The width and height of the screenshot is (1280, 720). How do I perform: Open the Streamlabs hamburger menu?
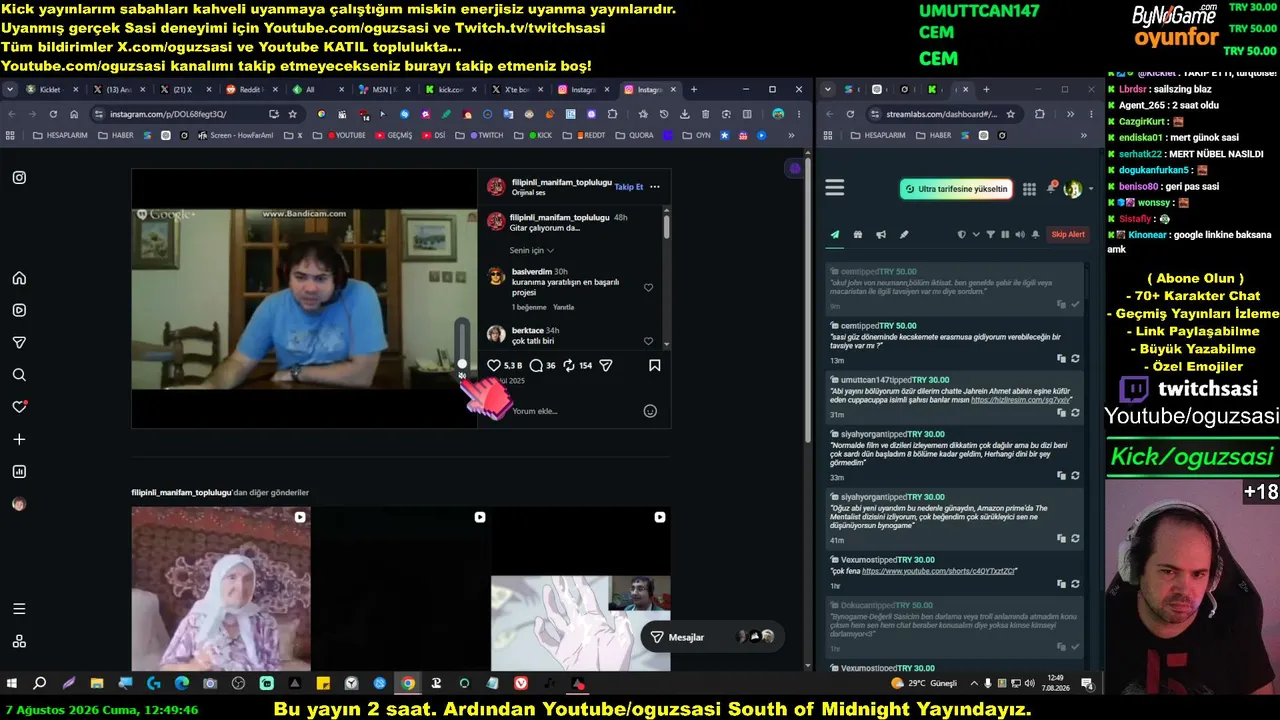tap(835, 188)
